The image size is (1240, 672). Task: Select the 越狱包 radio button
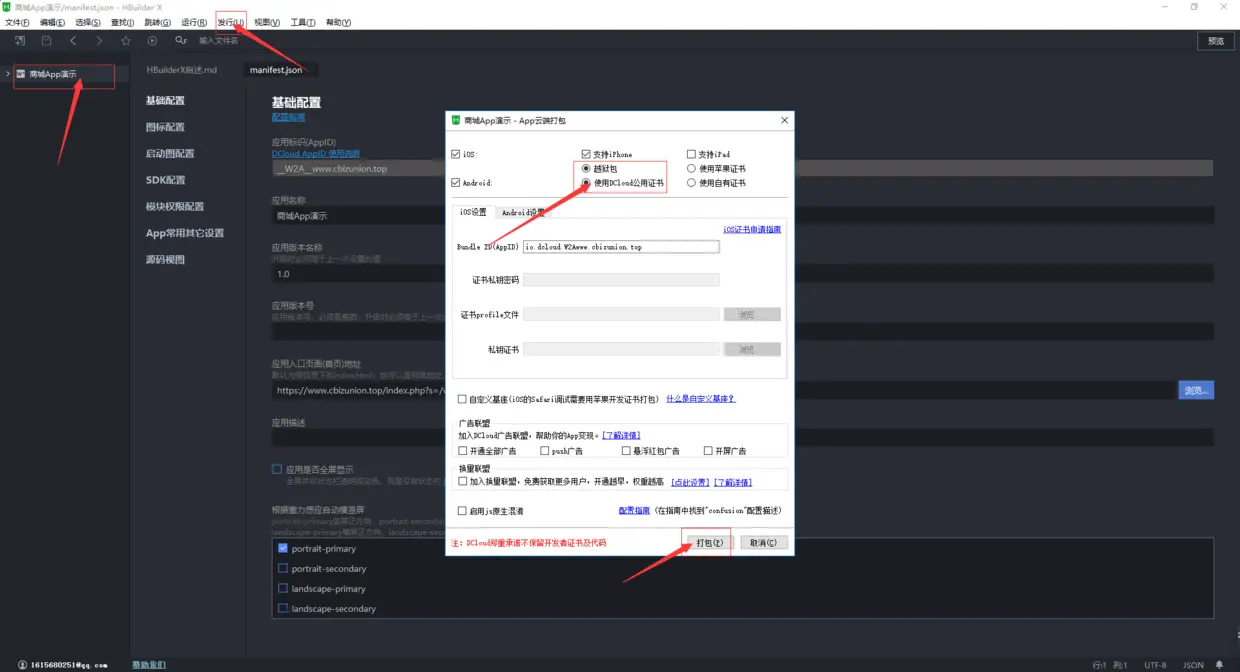pos(586,169)
